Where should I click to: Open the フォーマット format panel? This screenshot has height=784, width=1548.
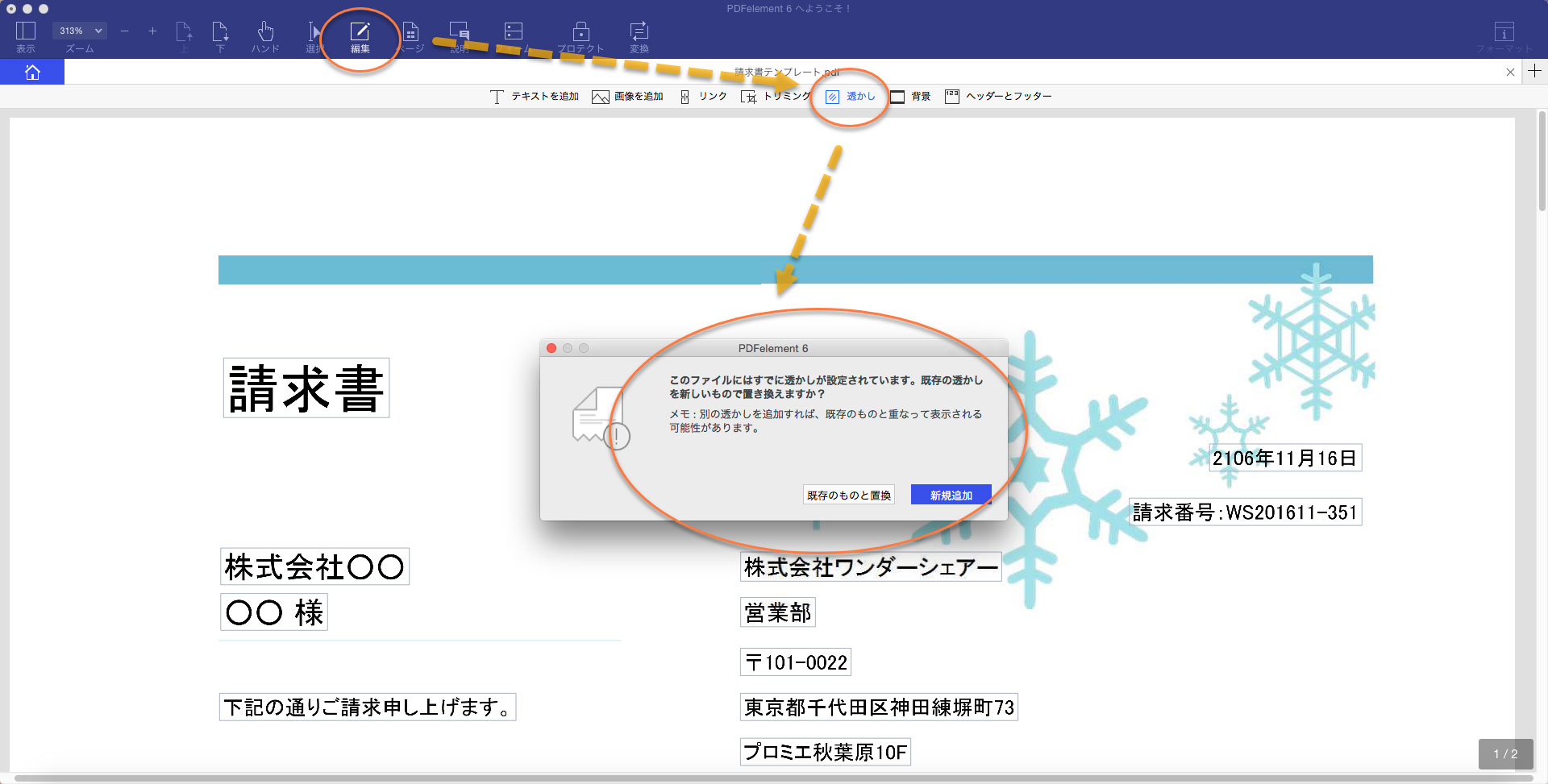(x=1504, y=36)
